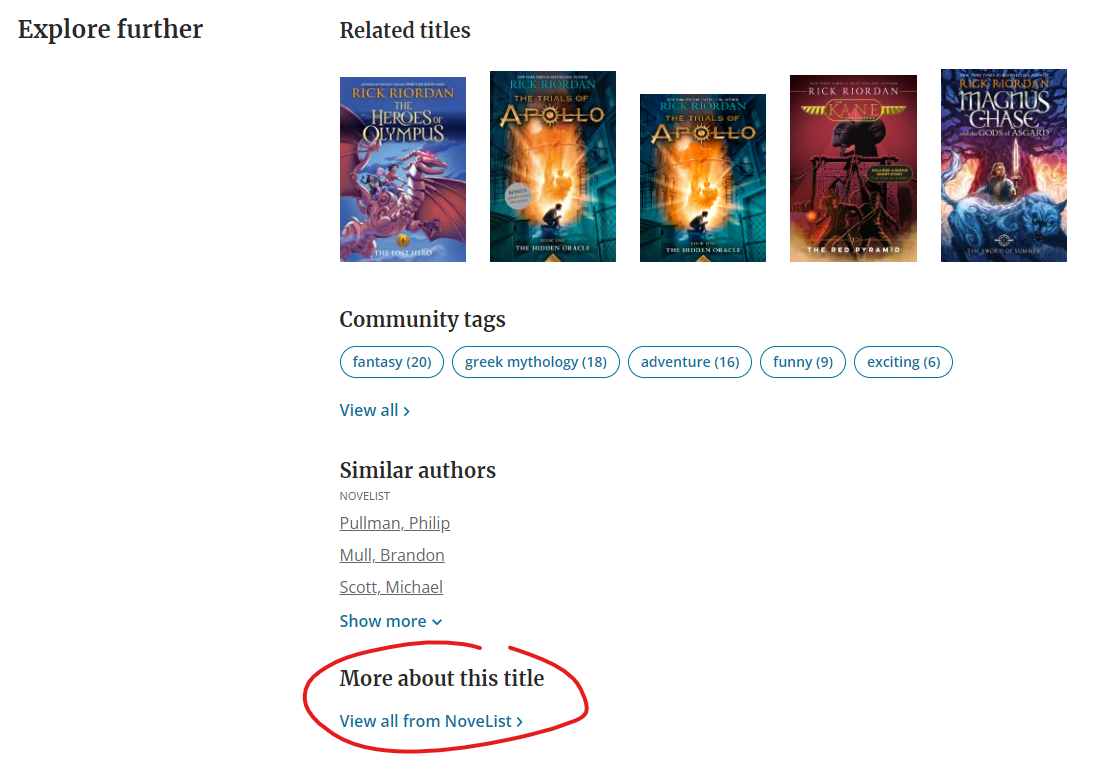Click the Related titles section heading

(x=405, y=30)
